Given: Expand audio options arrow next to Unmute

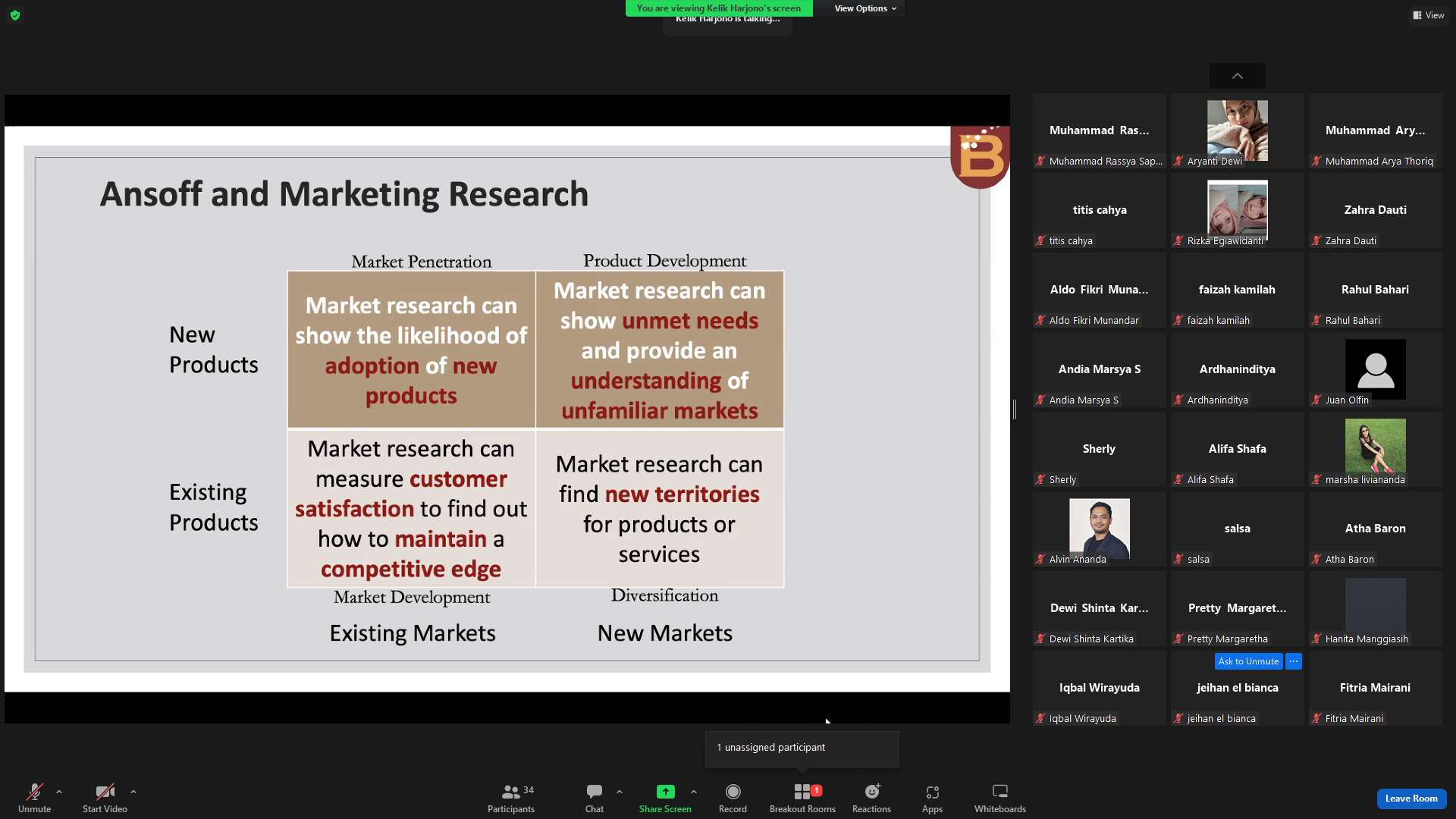Looking at the screenshot, I should 59,792.
